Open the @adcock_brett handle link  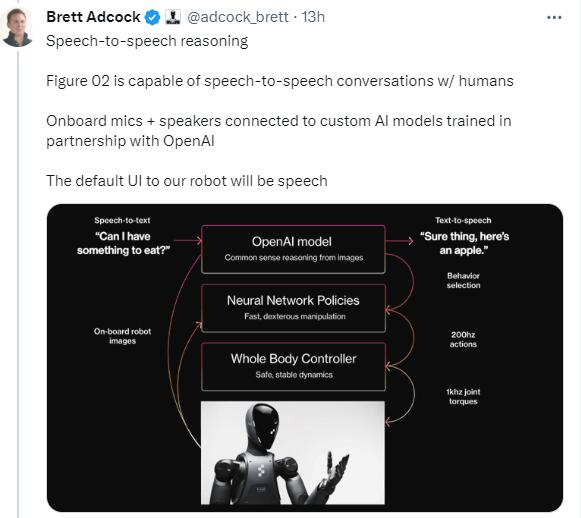pyautogui.click(x=238, y=17)
